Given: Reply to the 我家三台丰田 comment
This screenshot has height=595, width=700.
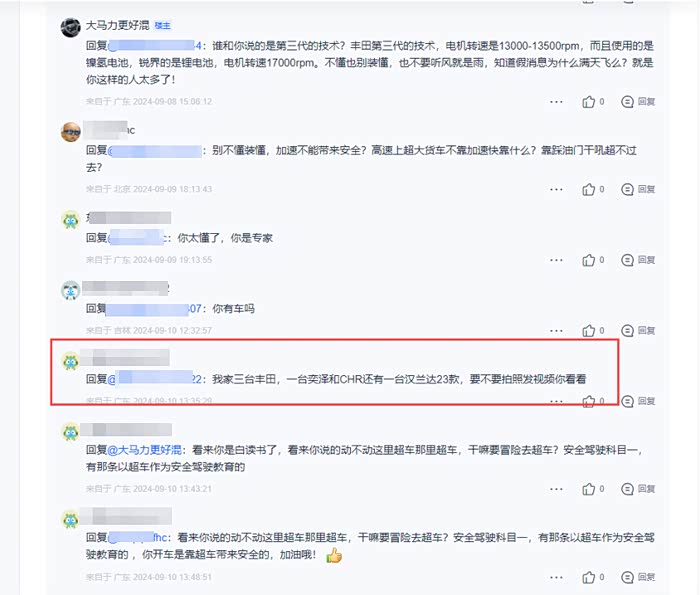Looking at the screenshot, I should [638, 401].
